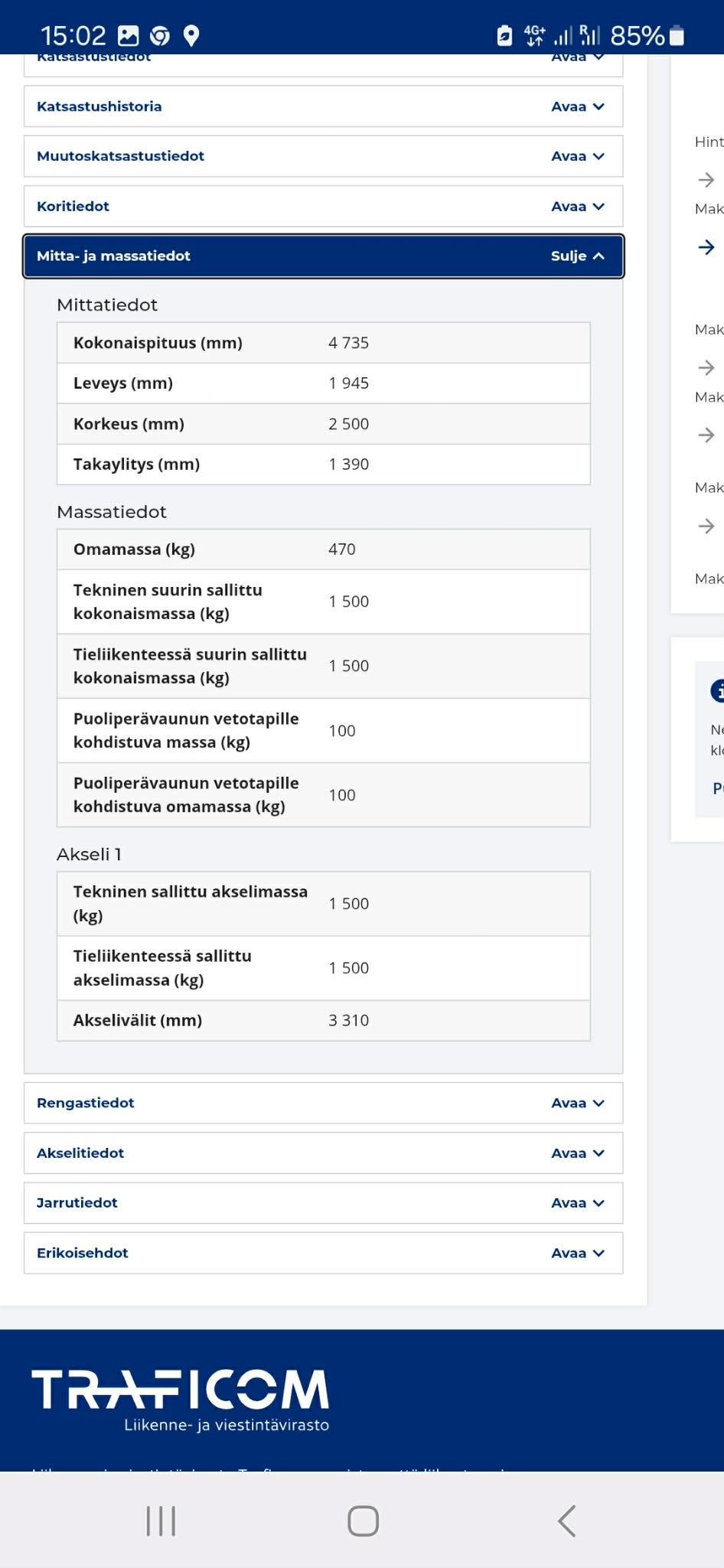The width and height of the screenshot is (724, 1568).
Task: Click the Leveys (mm) label
Action: (x=123, y=383)
